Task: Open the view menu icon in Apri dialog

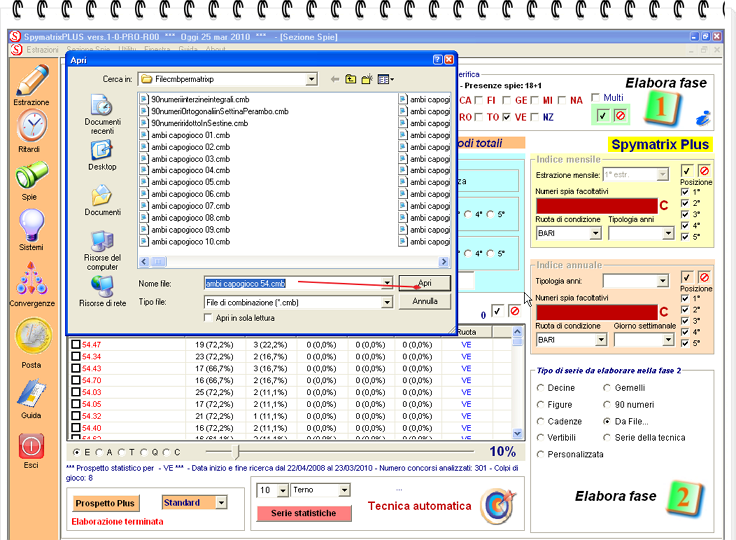Action: pos(385,79)
